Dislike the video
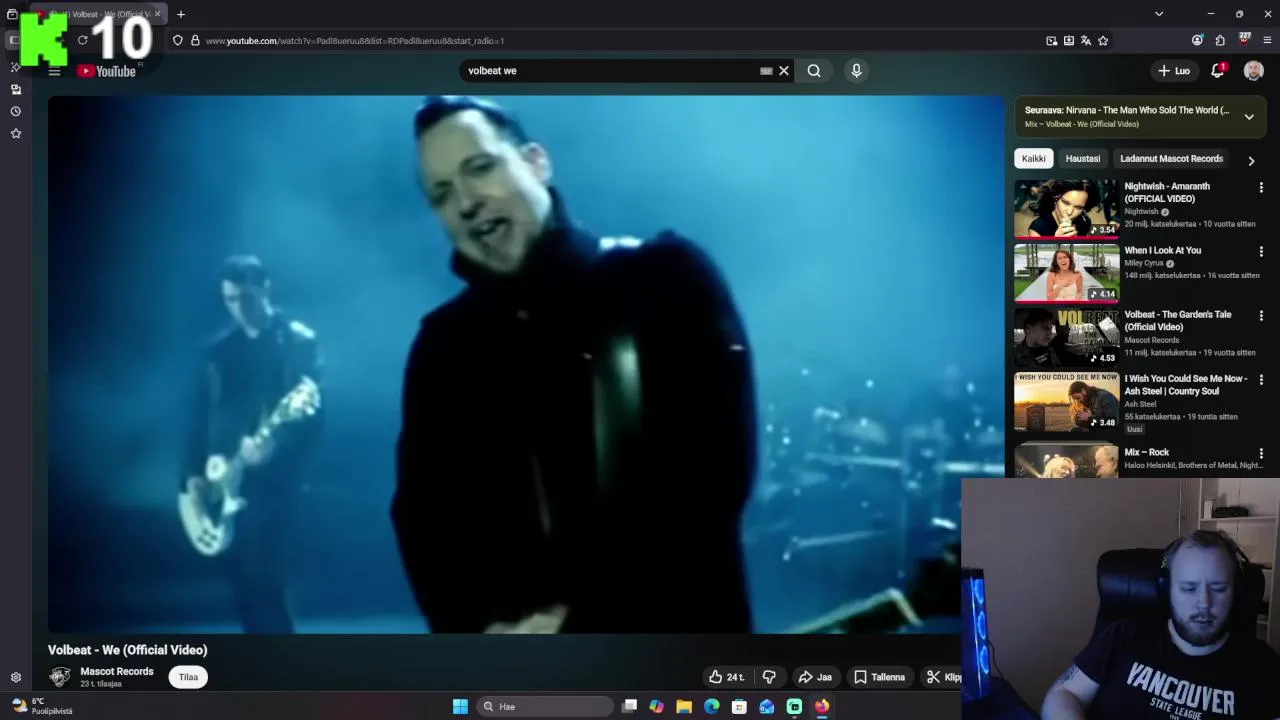 click(x=769, y=677)
